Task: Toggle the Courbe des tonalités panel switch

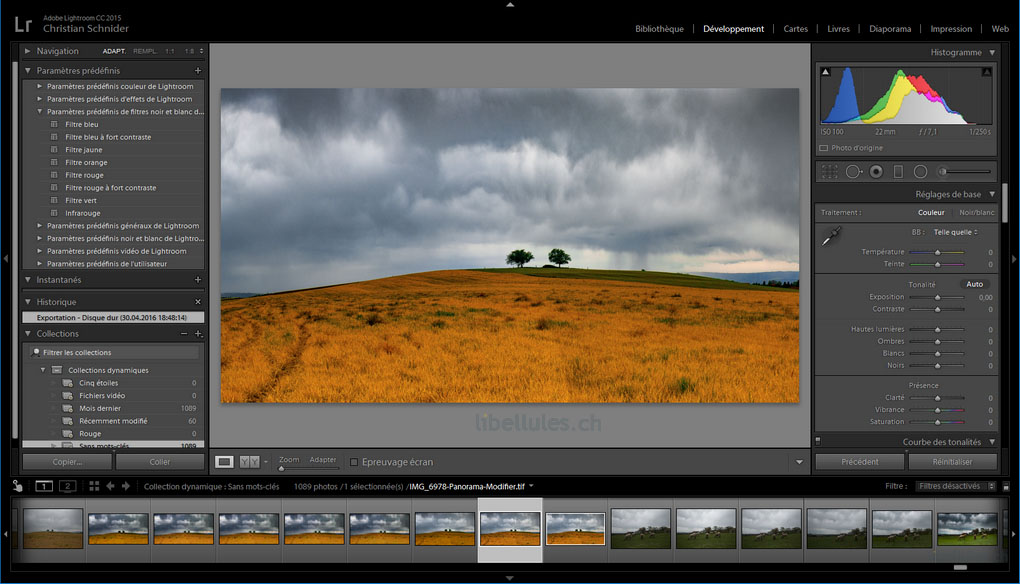Action: pyautogui.click(x=818, y=442)
